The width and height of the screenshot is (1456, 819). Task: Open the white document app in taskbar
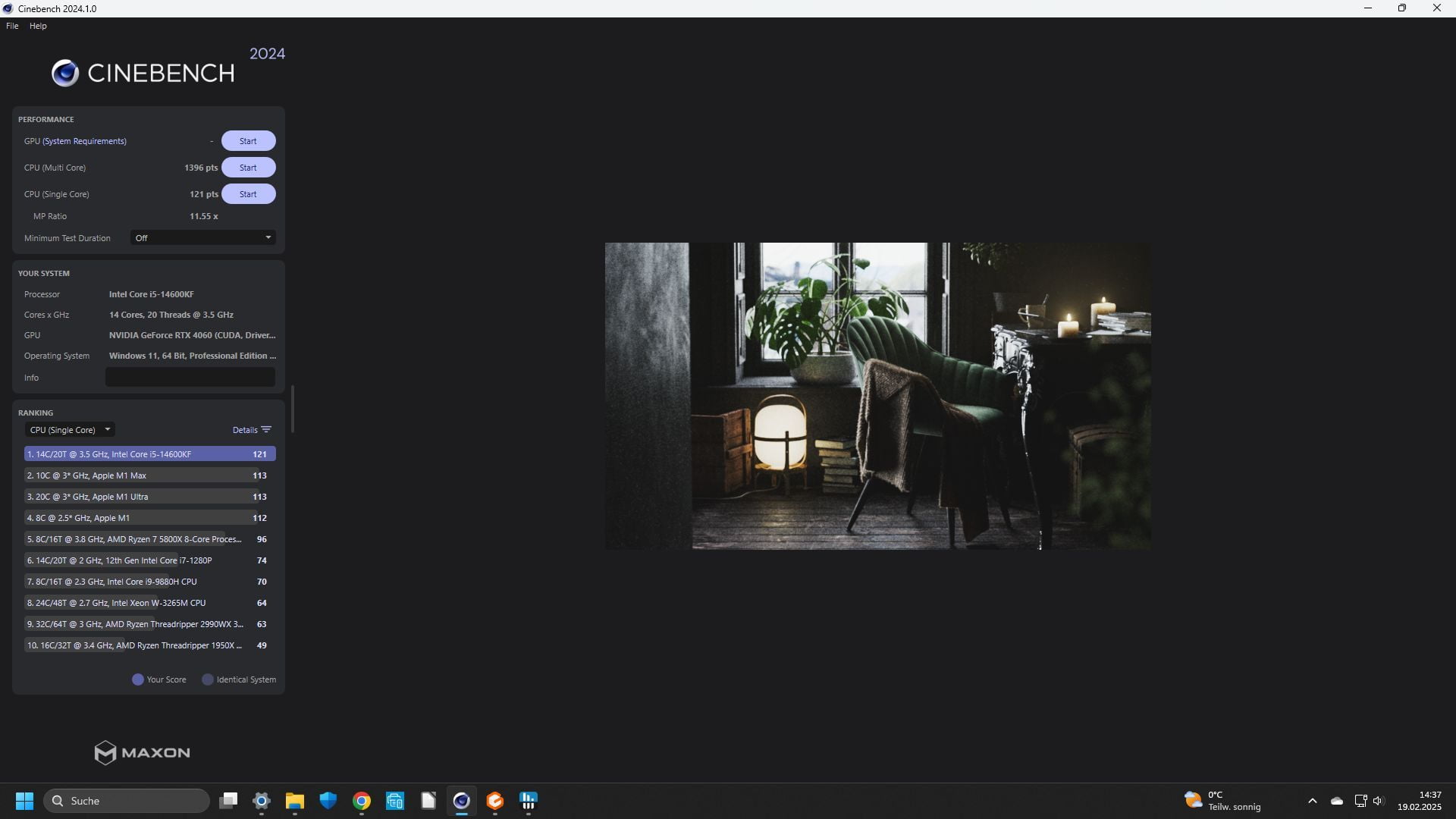pyautogui.click(x=428, y=801)
